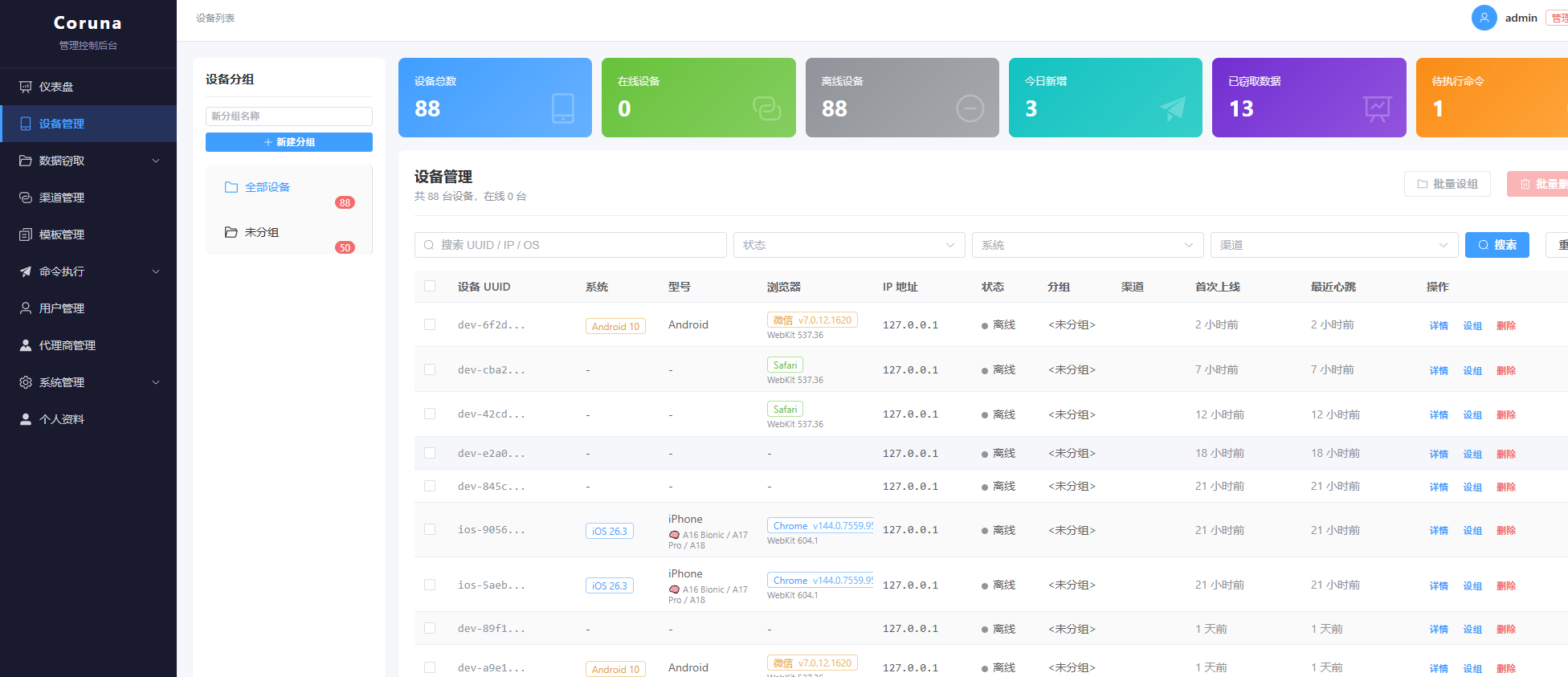Check the row checkbox for dev-e2a0...
The image size is (1568, 677).
tap(430, 453)
